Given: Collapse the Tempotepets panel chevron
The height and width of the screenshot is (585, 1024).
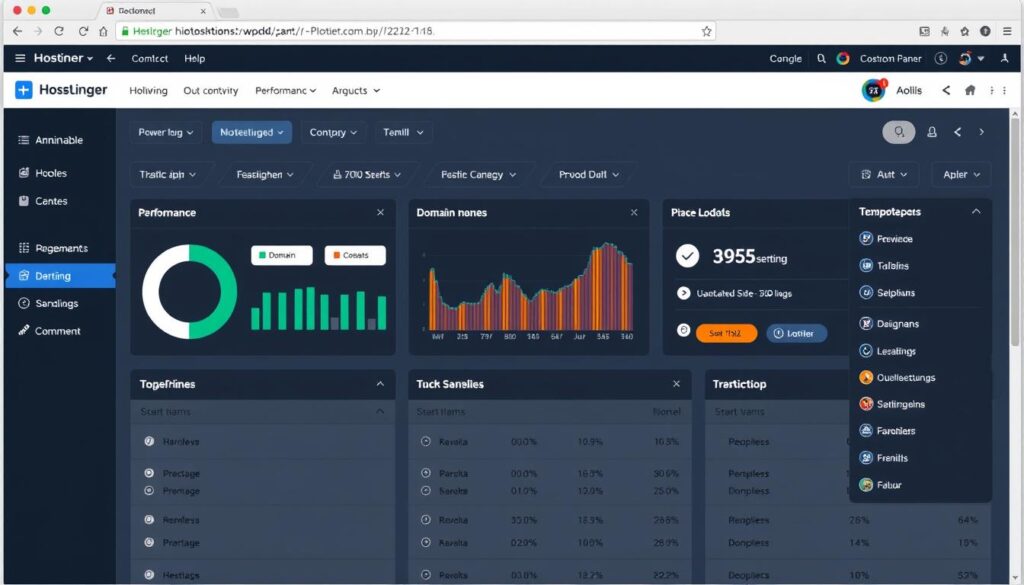Looking at the screenshot, I should click(x=976, y=212).
